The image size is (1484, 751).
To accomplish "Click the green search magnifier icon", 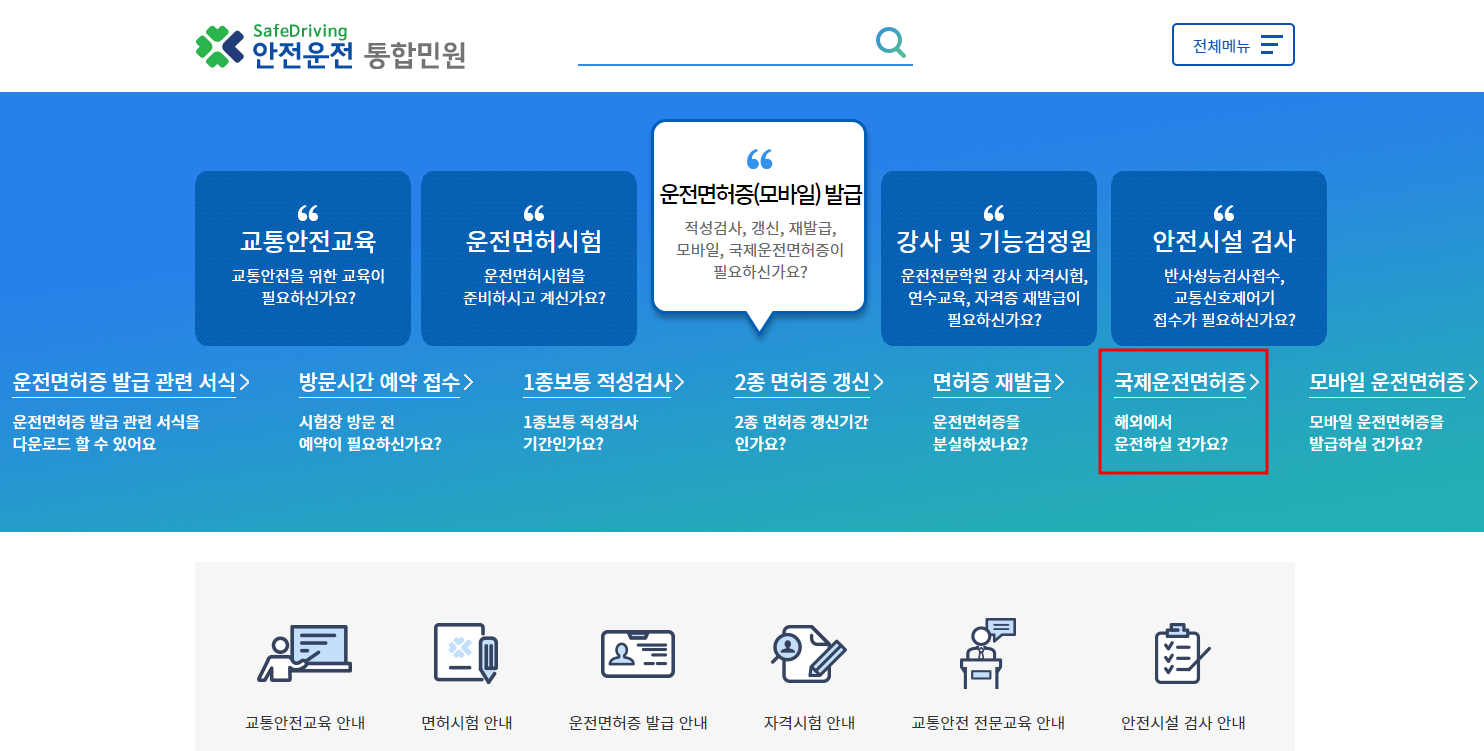I will 889,43.
